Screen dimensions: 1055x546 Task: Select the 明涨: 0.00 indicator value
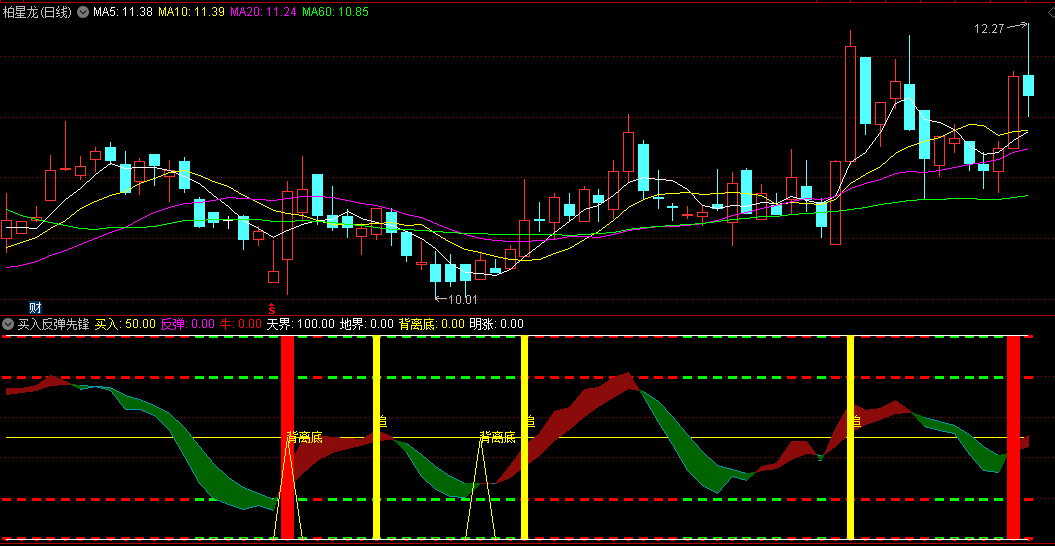point(497,325)
